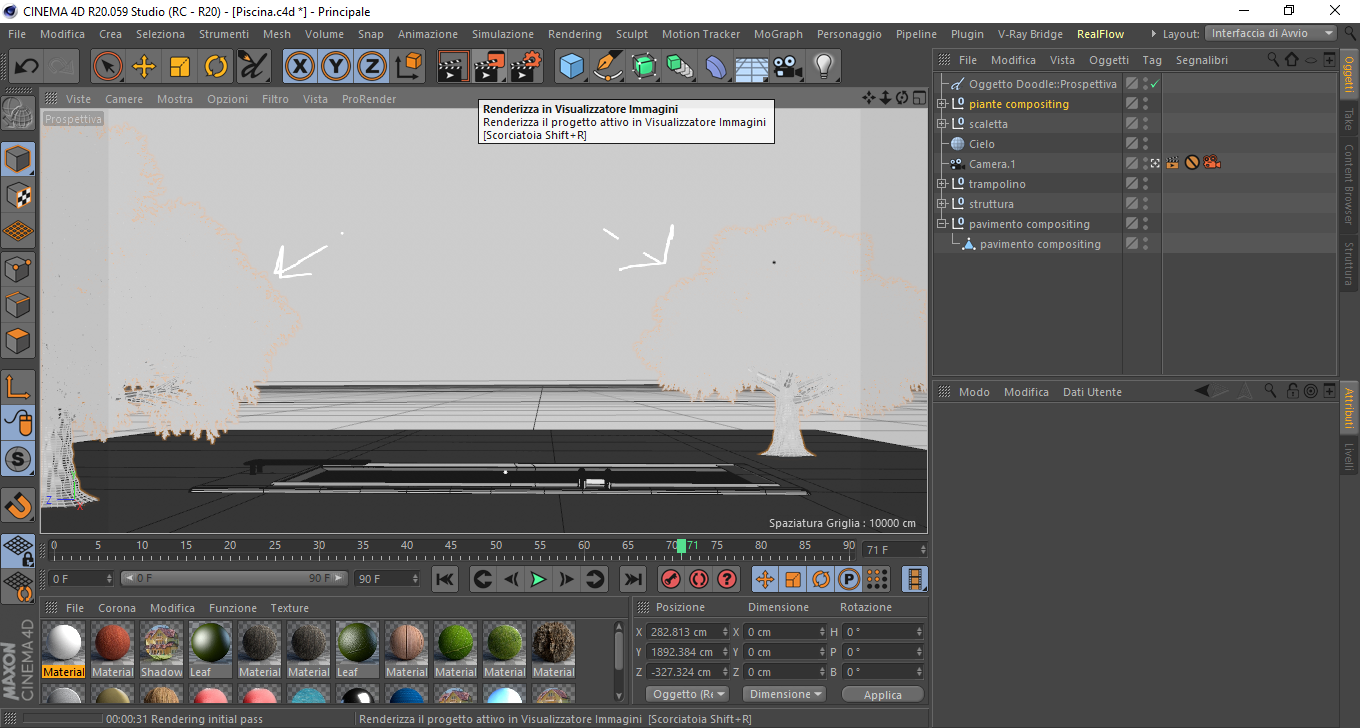Enable the Workplane orange grid mode
The image size is (1360, 728).
(x=18, y=231)
